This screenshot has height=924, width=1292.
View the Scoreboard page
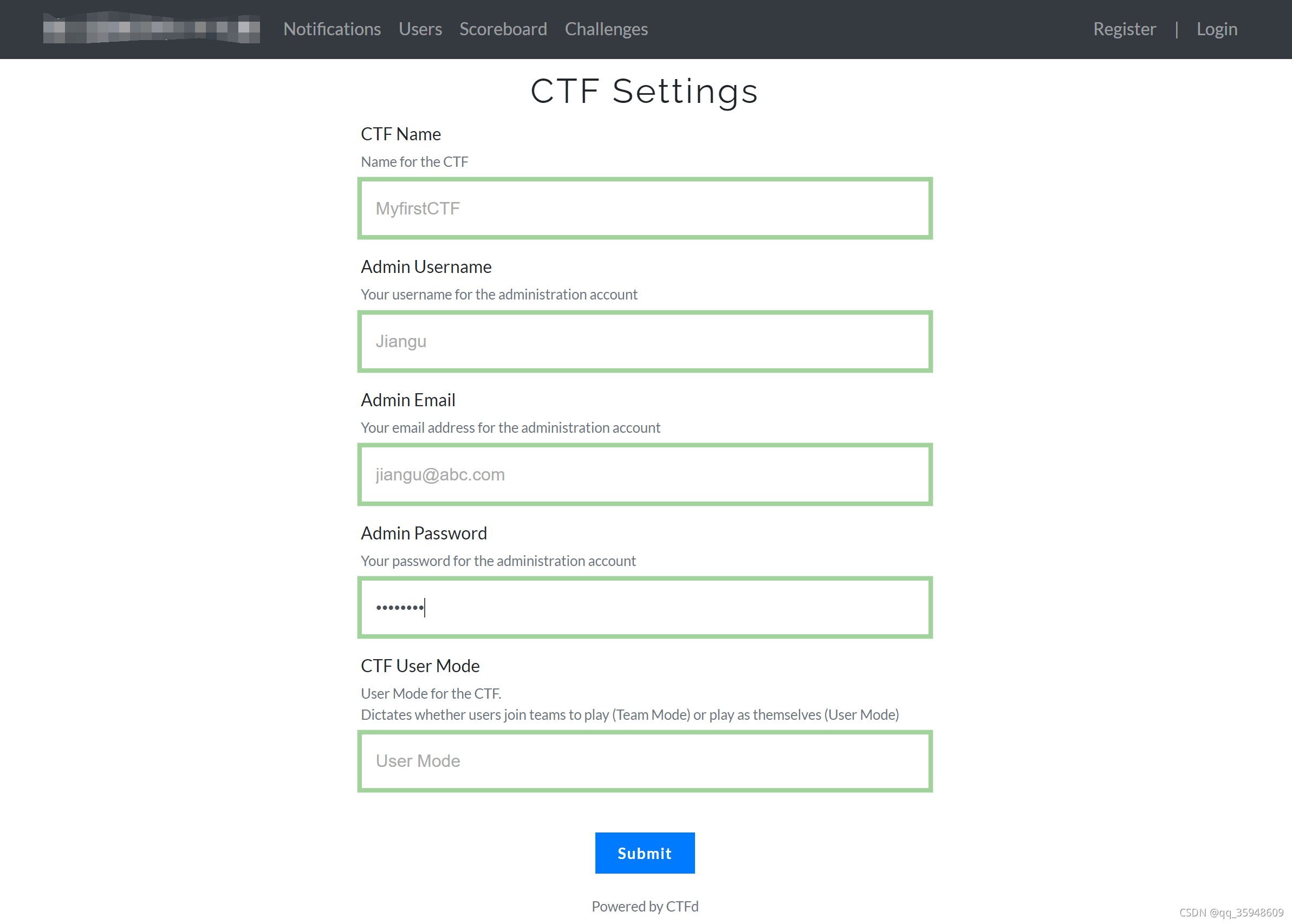pyautogui.click(x=503, y=29)
